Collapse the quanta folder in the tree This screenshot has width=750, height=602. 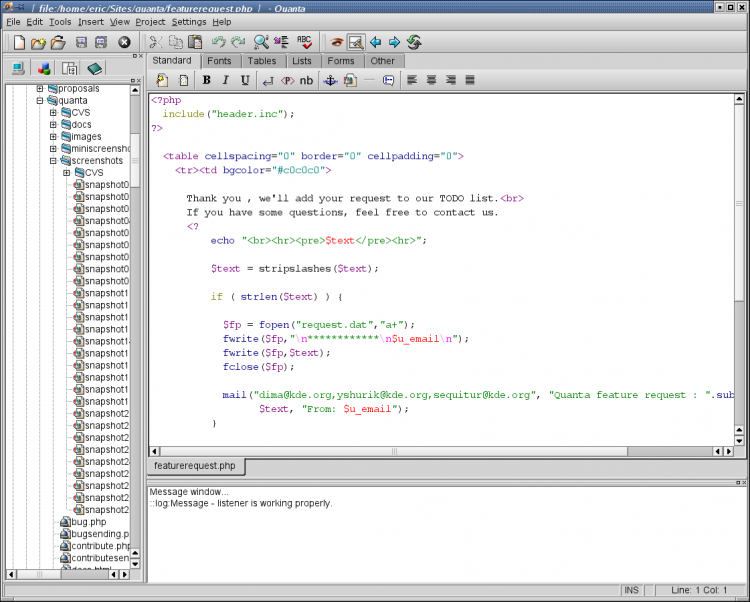[40, 100]
